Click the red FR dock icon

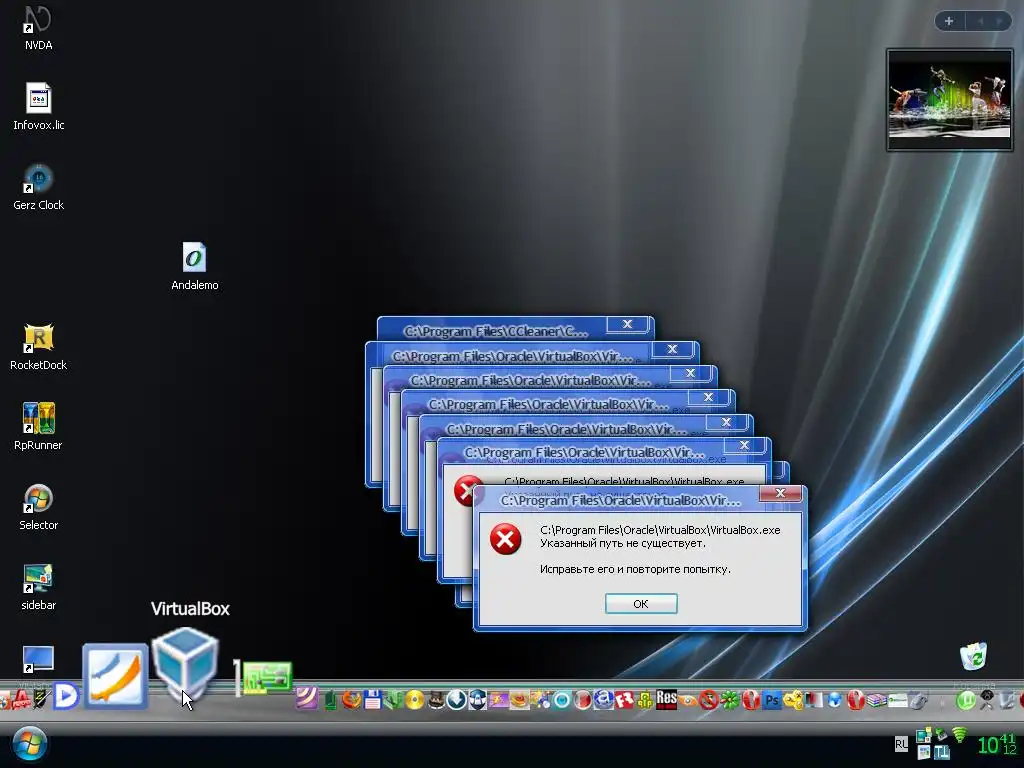[624, 700]
